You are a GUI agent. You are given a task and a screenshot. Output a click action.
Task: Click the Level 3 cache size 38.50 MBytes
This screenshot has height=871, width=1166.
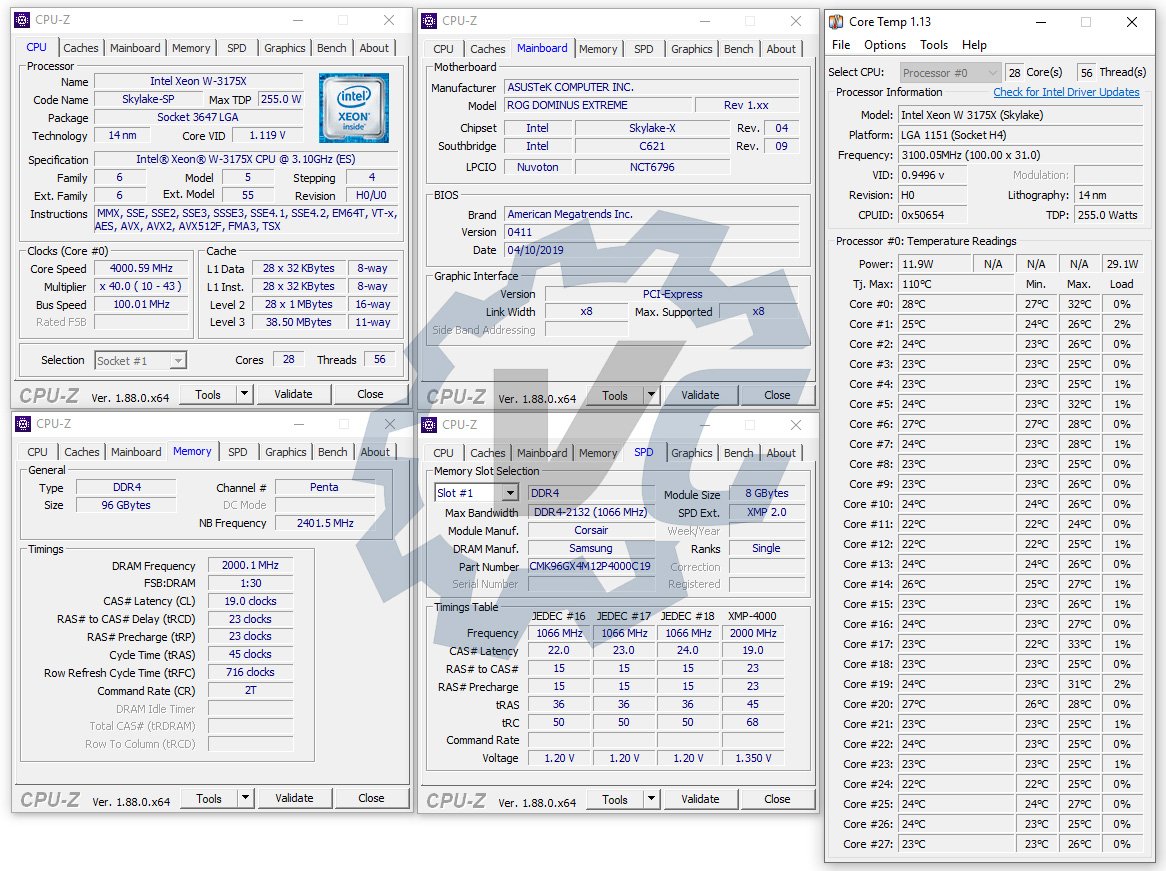[x=299, y=322]
